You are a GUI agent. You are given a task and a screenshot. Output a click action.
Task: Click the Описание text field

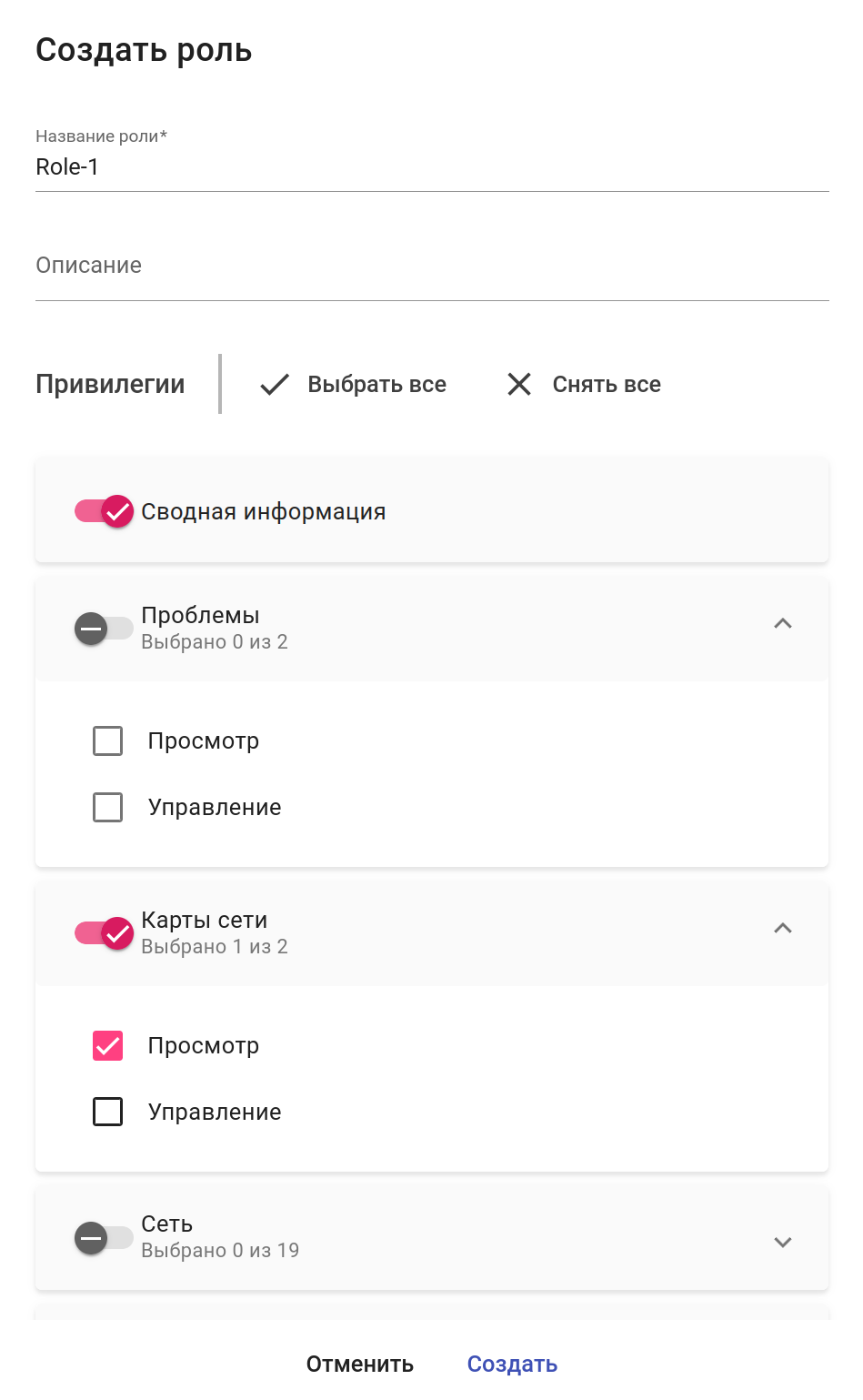coord(432,267)
